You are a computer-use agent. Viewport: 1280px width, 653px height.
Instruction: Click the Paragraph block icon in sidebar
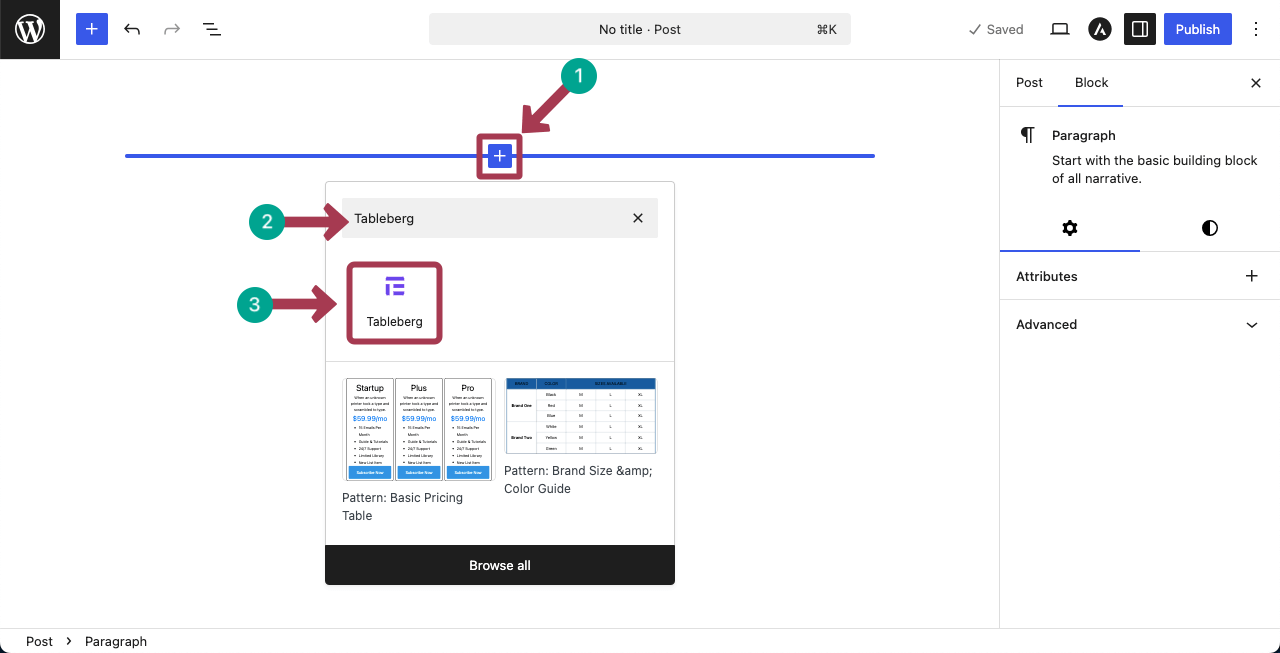tap(1028, 135)
